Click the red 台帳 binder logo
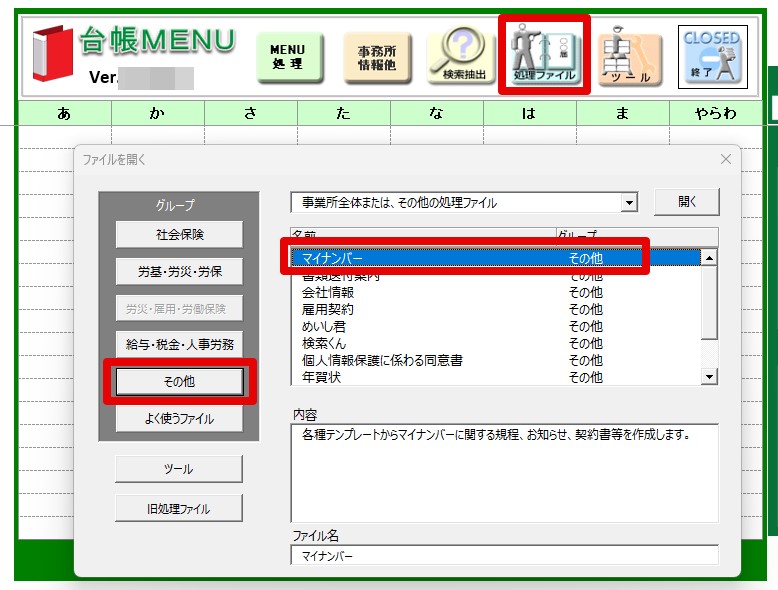This screenshot has height=590, width=778. [52, 53]
